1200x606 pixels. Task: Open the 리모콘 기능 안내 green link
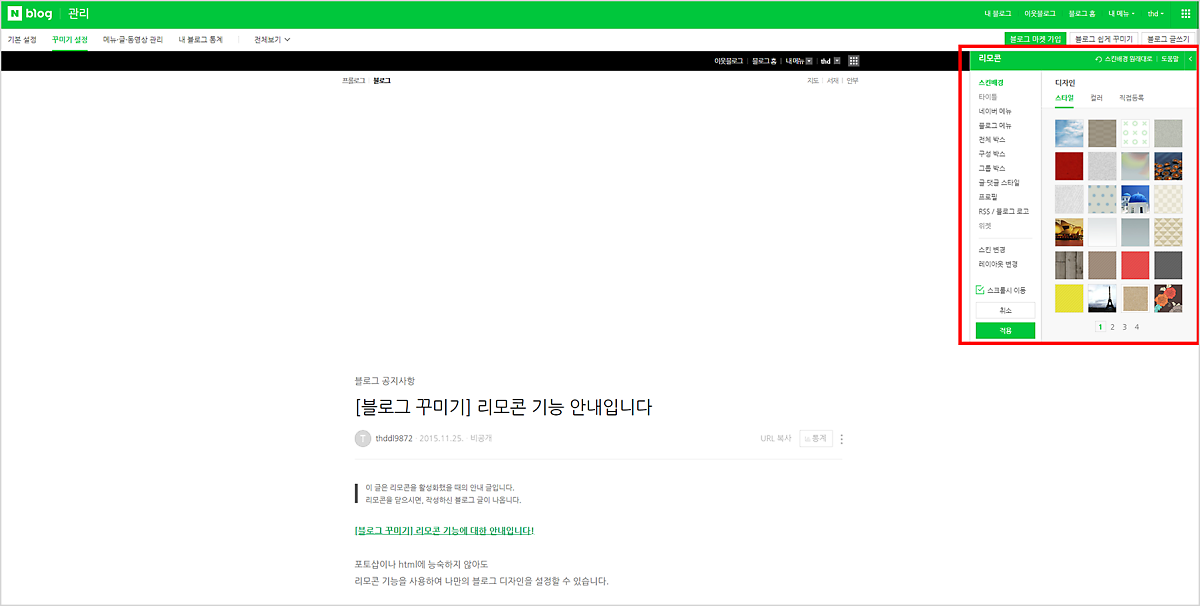(x=444, y=530)
